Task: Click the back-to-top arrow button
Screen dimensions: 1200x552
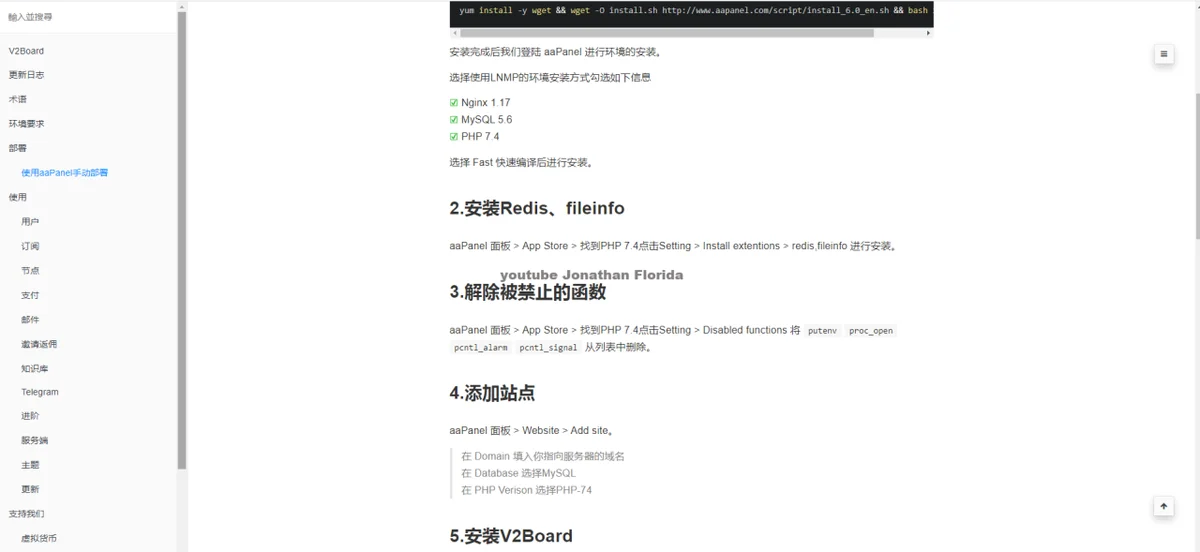Action: tap(1163, 507)
